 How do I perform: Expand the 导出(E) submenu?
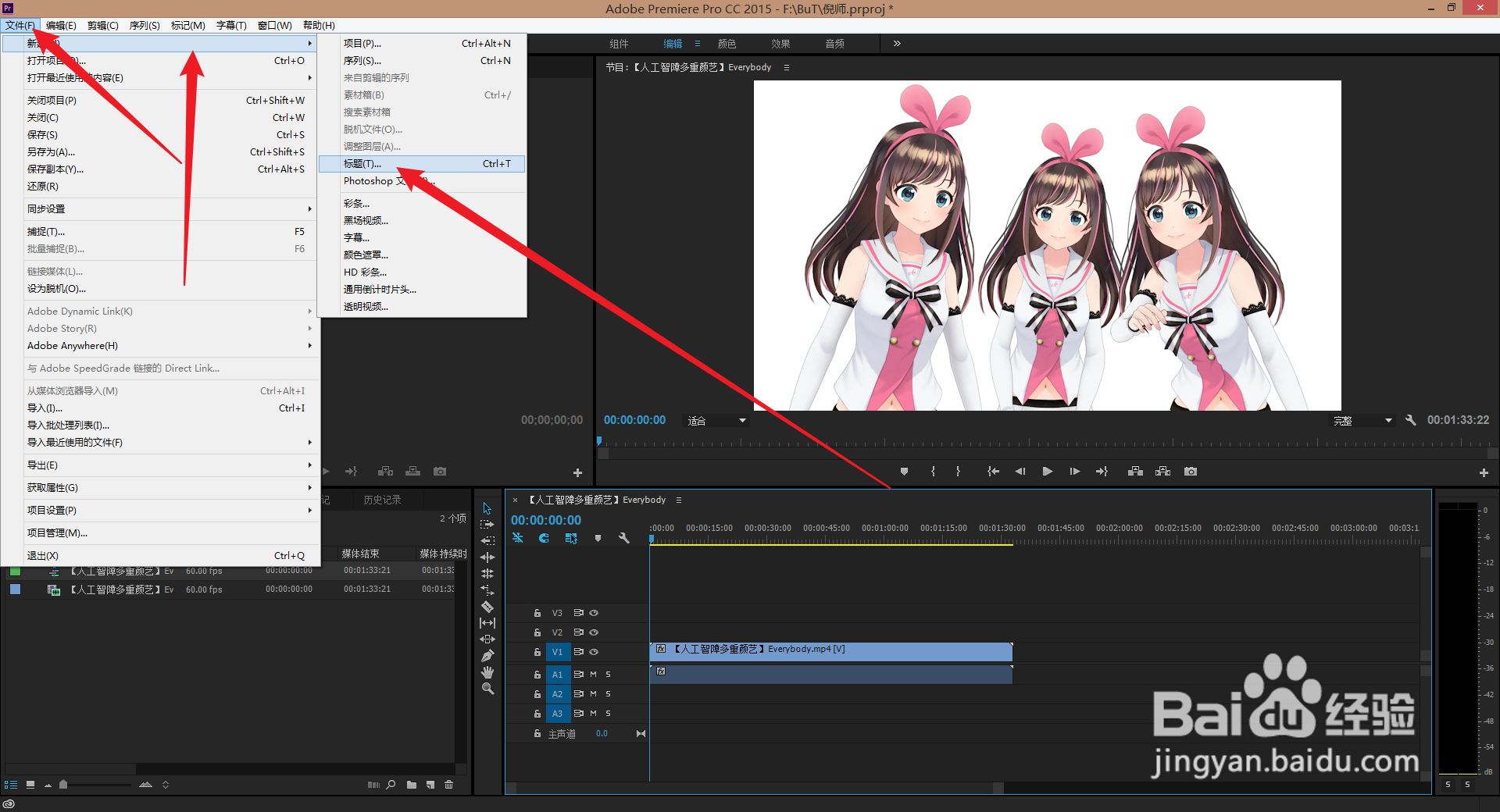pos(162,465)
